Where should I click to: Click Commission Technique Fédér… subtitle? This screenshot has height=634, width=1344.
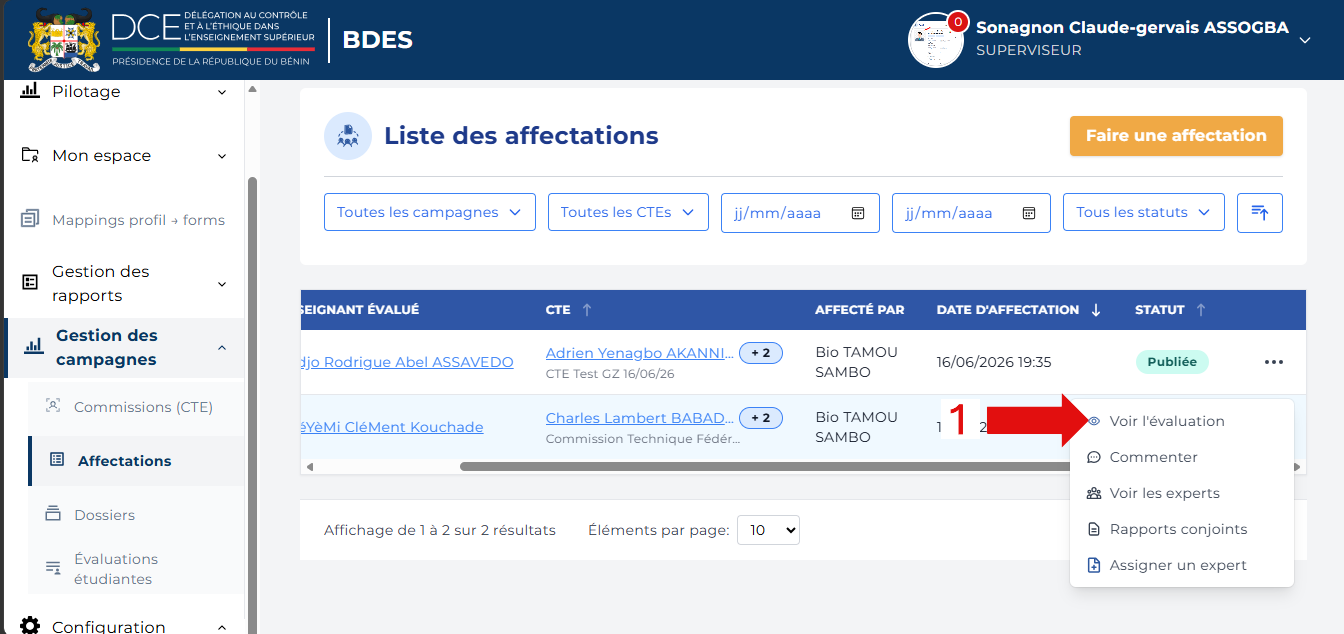(x=643, y=439)
